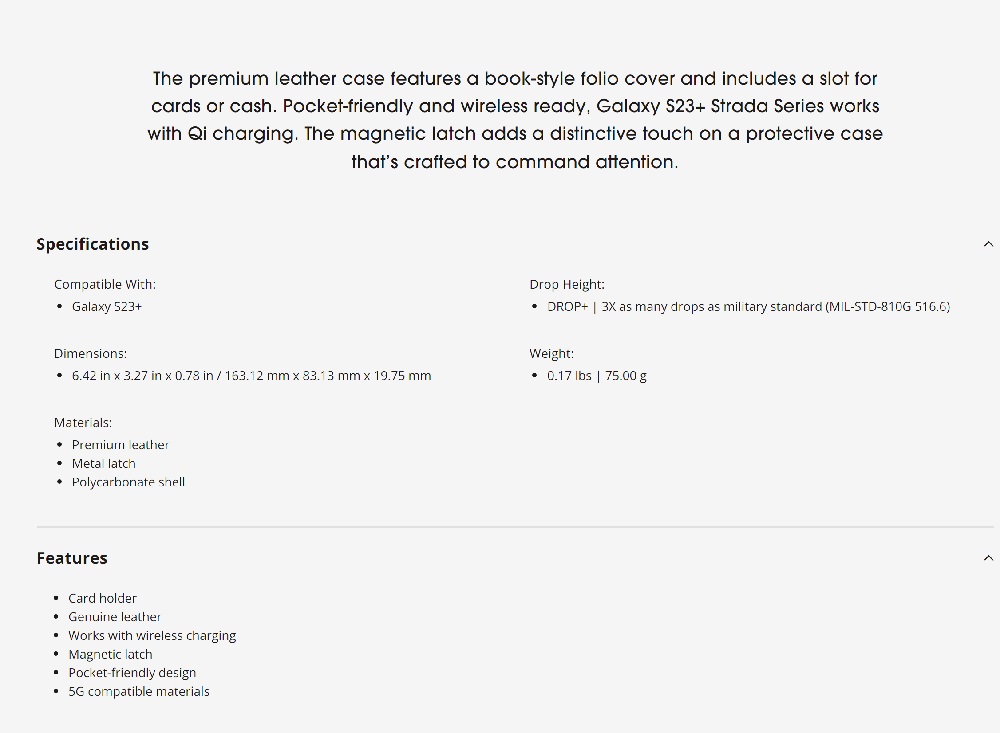This screenshot has height=733, width=1000.
Task: Click the Compatible With label
Action: (x=105, y=285)
